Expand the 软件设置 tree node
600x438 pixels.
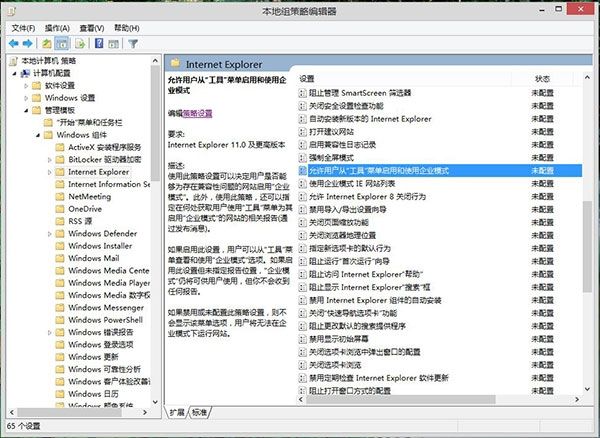point(26,85)
